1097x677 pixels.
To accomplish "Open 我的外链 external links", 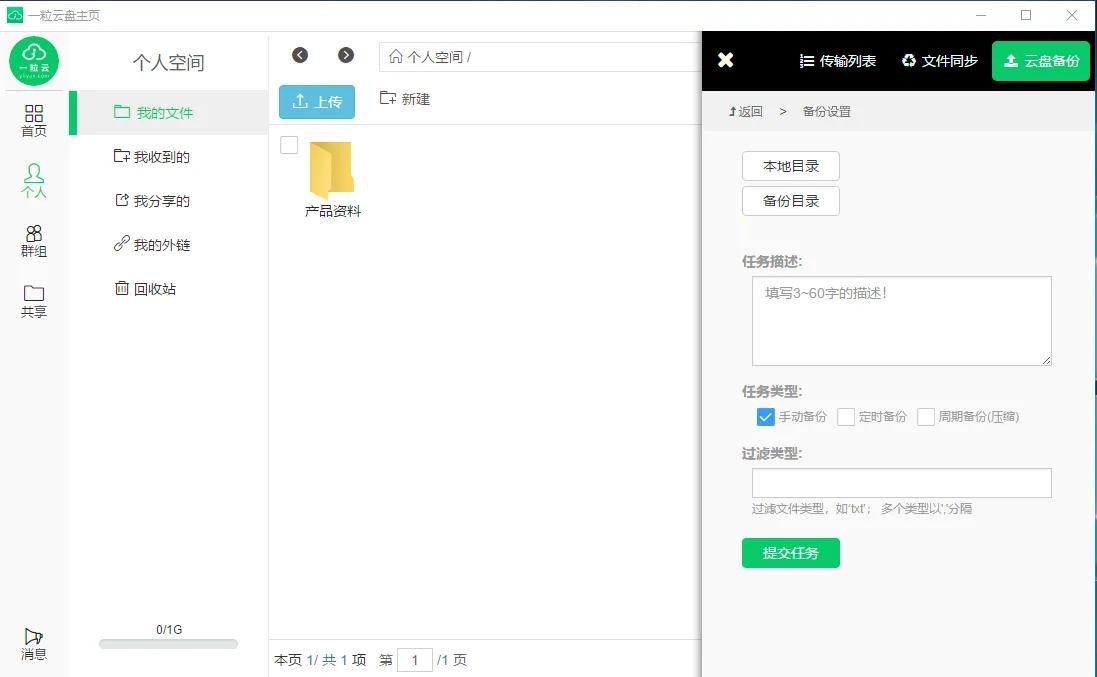I will coord(152,245).
